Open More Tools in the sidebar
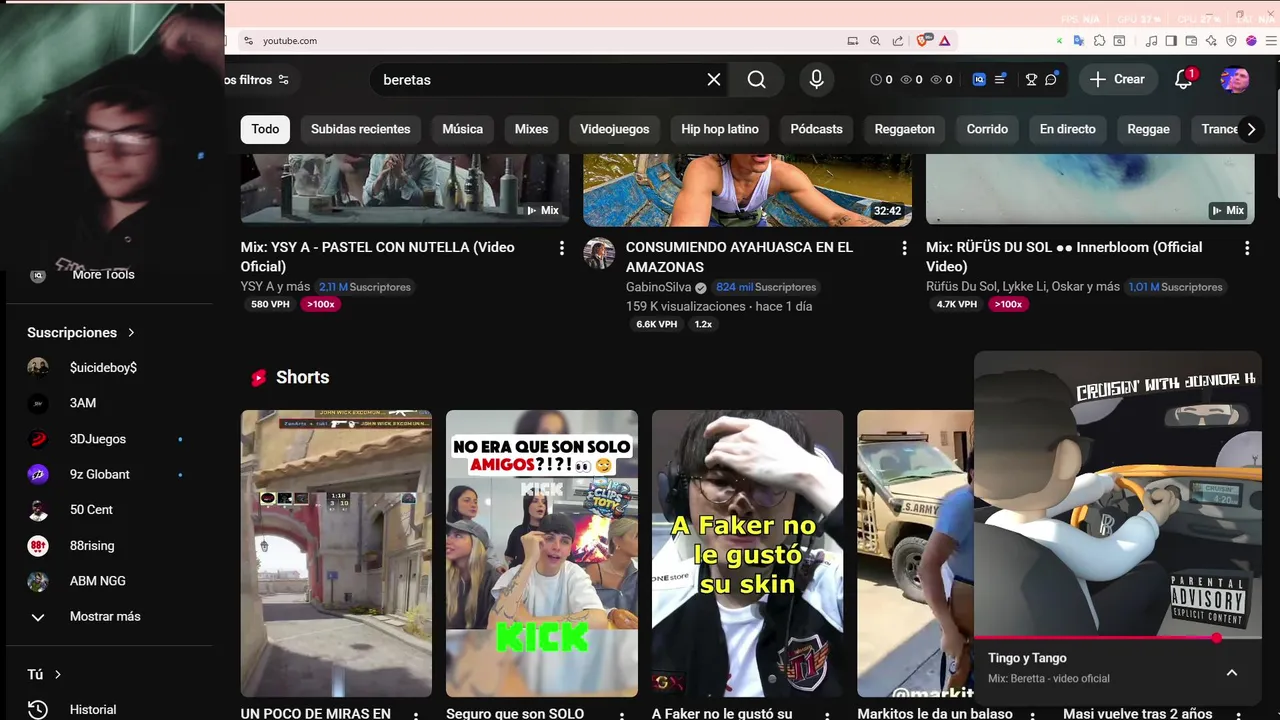This screenshot has width=1280, height=720. [103, 274]
